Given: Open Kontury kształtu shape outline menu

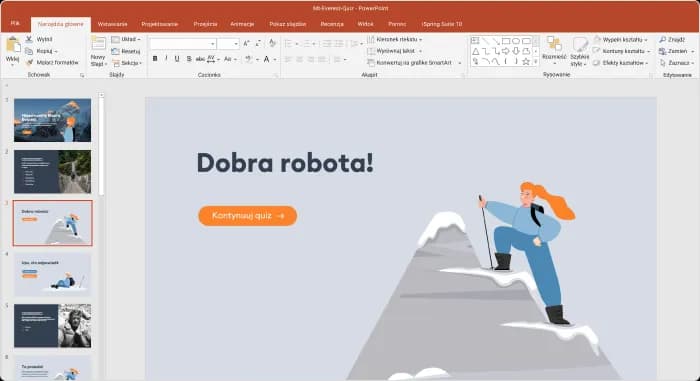Looking at the screenshot, I should 621,51.
